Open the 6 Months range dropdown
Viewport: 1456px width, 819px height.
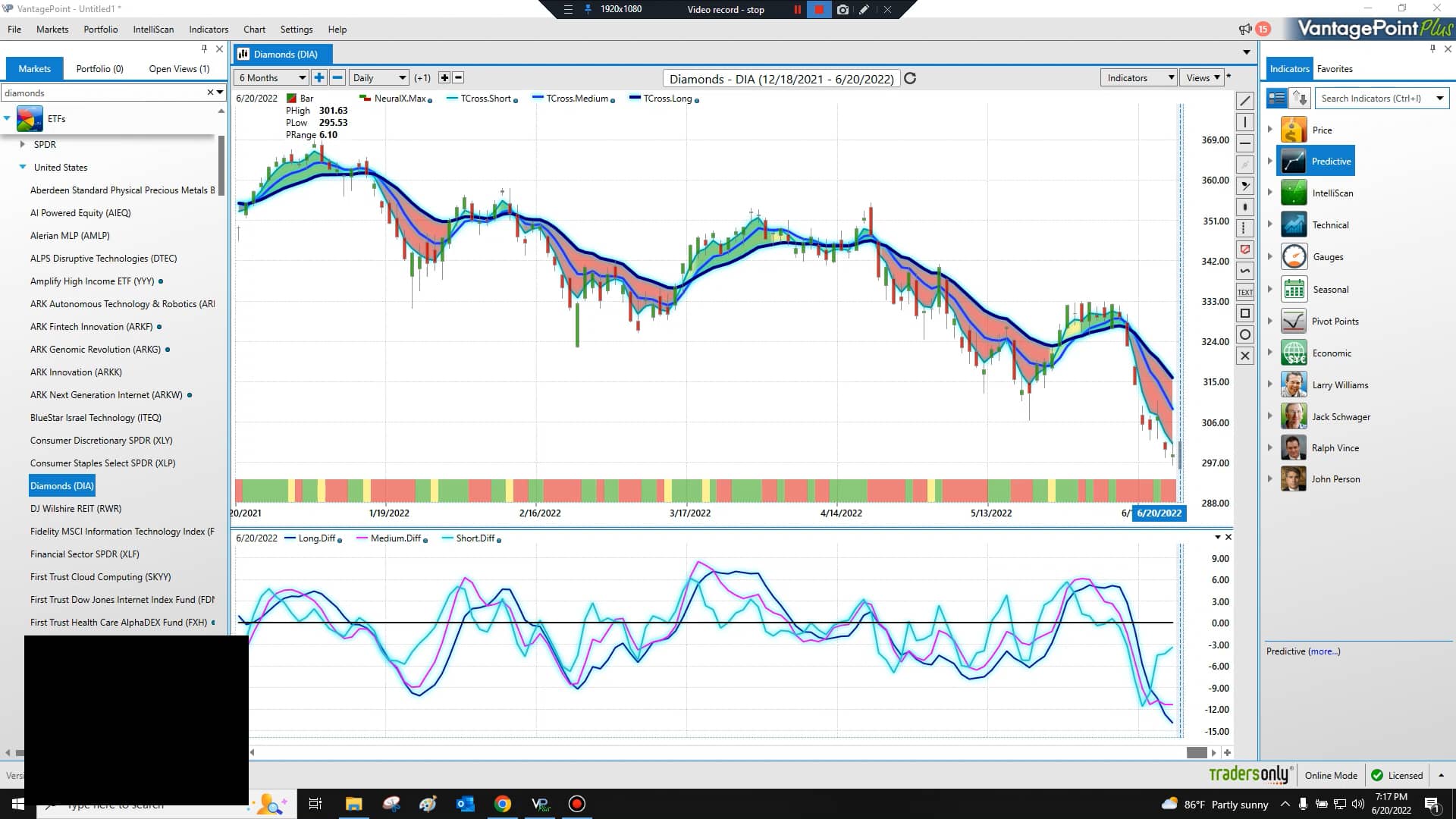pos(271,77)
